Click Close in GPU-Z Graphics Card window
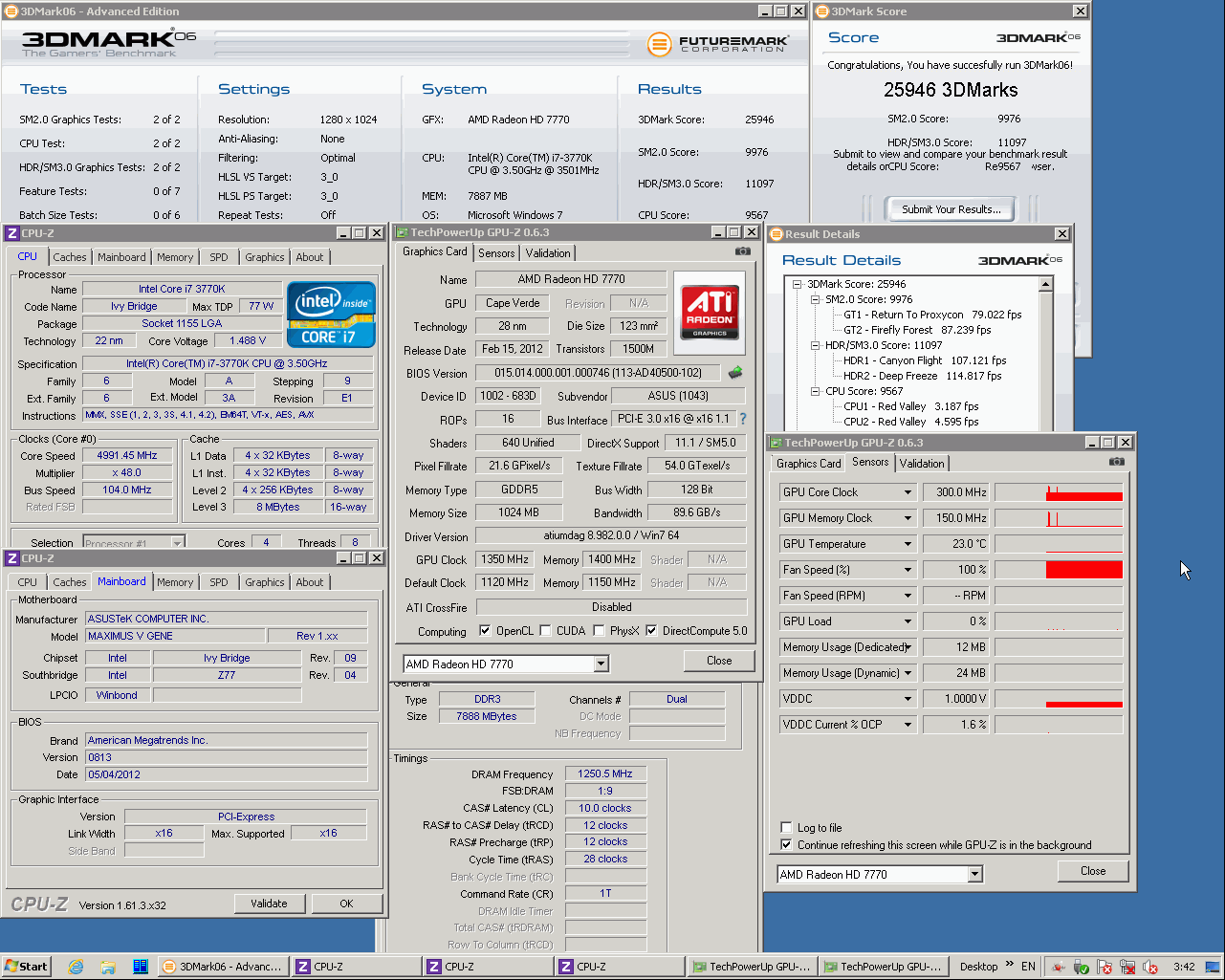The image size is (1225, 980). (x=719, y=661)
